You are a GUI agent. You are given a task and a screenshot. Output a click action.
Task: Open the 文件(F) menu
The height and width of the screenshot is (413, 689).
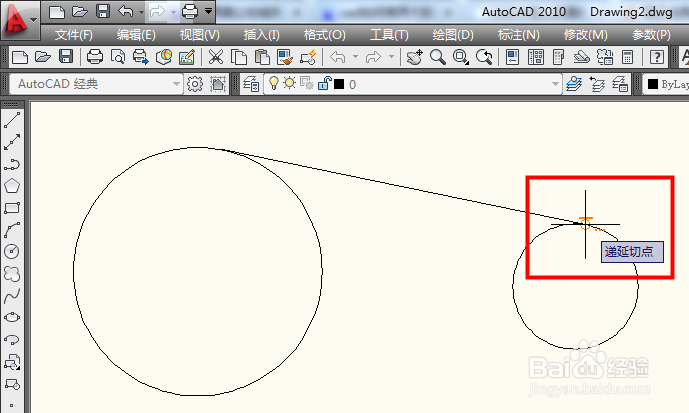pyautogui.click(x=73, y=34)
